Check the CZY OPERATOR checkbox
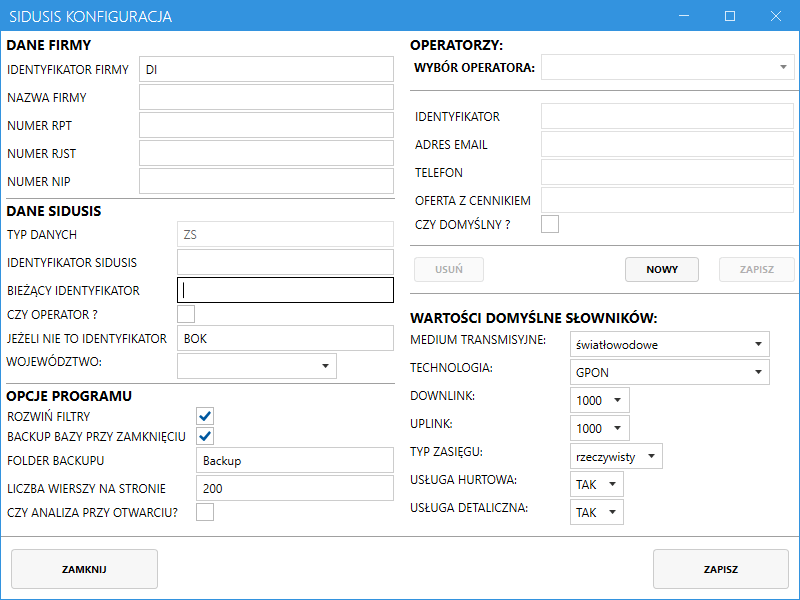The height and width of the screenshot is (600, 800). pyautogui.click(x=186, y=314)
